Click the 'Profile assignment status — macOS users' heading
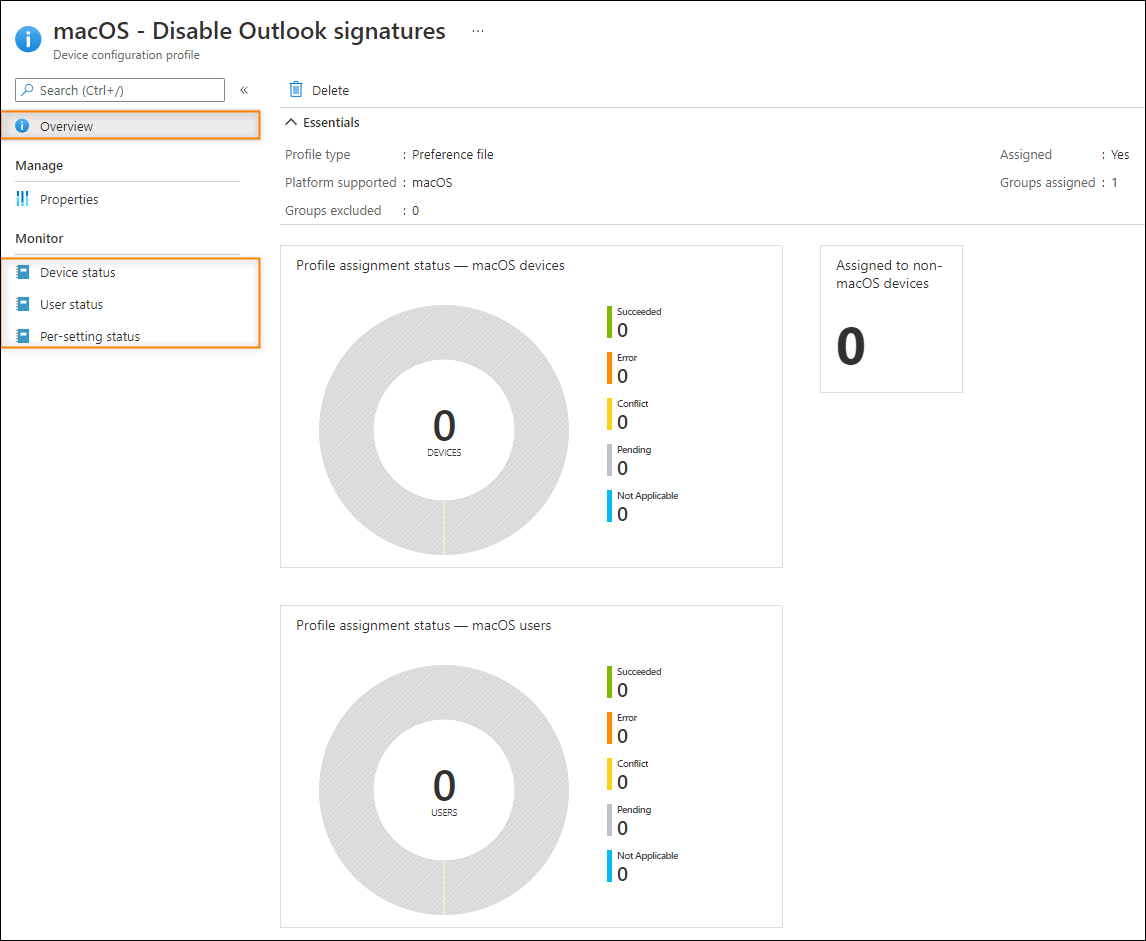The image size is (1146, 941). point(424,625)
